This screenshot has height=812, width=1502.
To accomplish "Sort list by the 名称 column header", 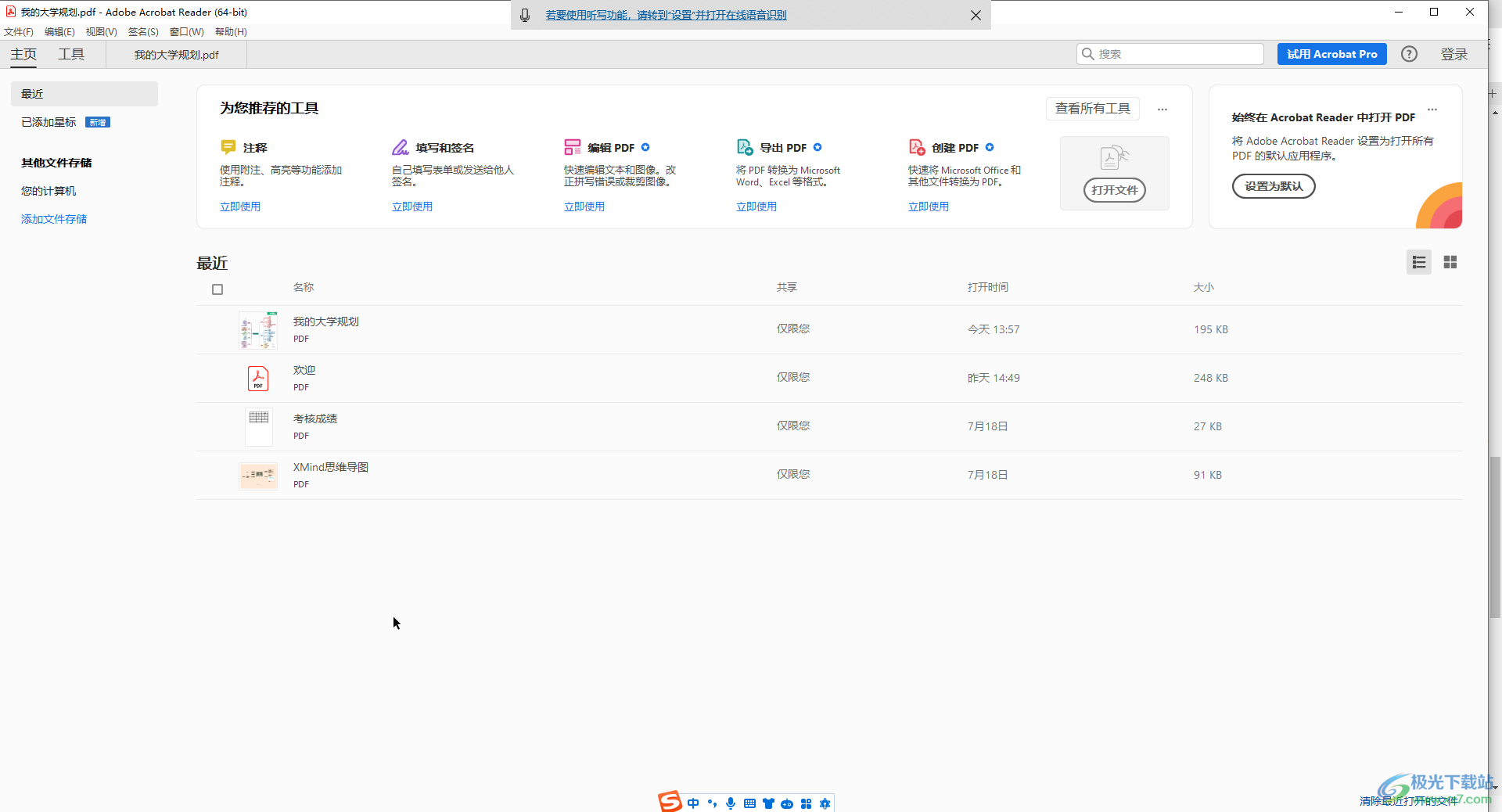I will click(x=304, y=287).
